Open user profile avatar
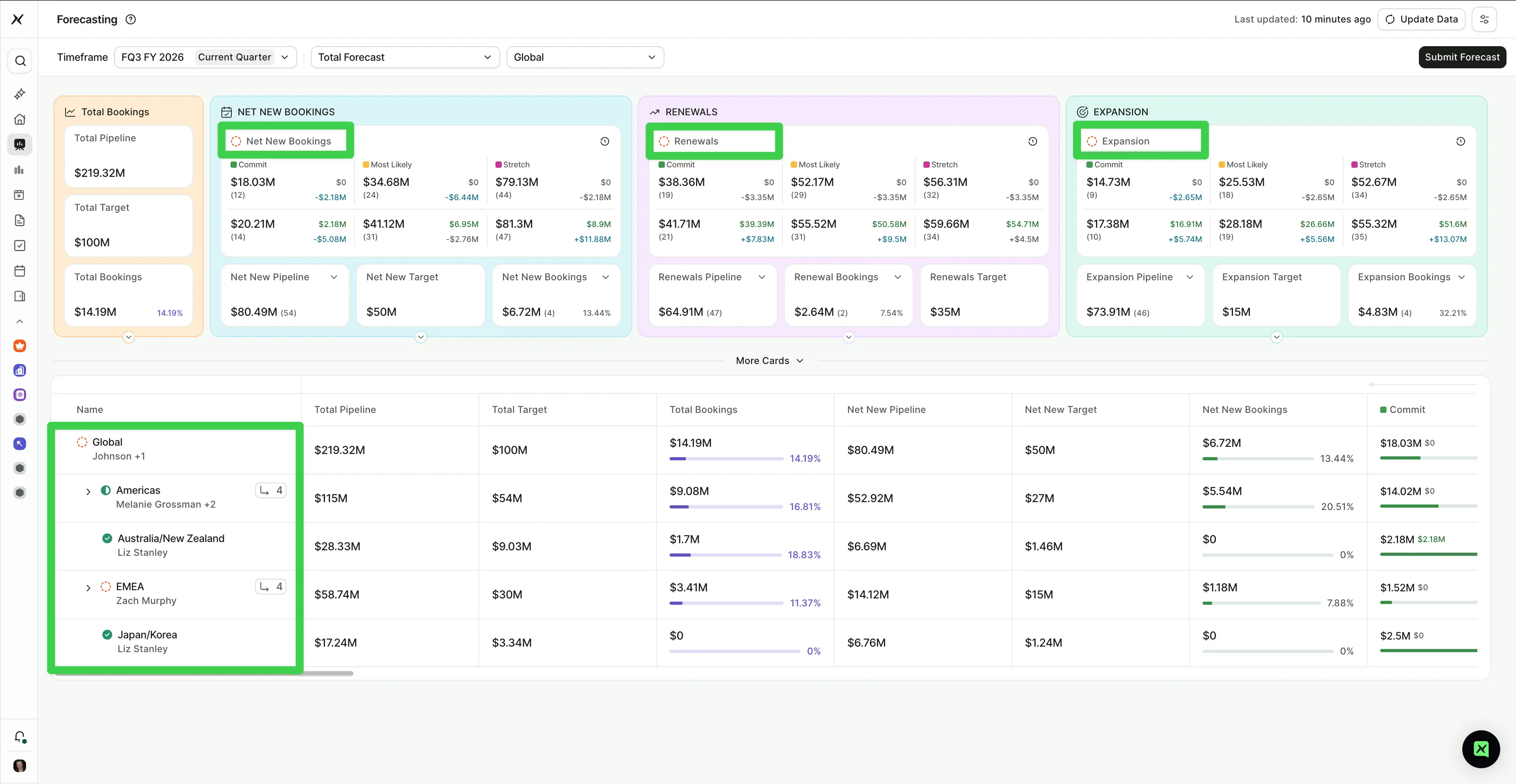The height and width of the screenshot is (784, 1516). click(x=19, y=765)
